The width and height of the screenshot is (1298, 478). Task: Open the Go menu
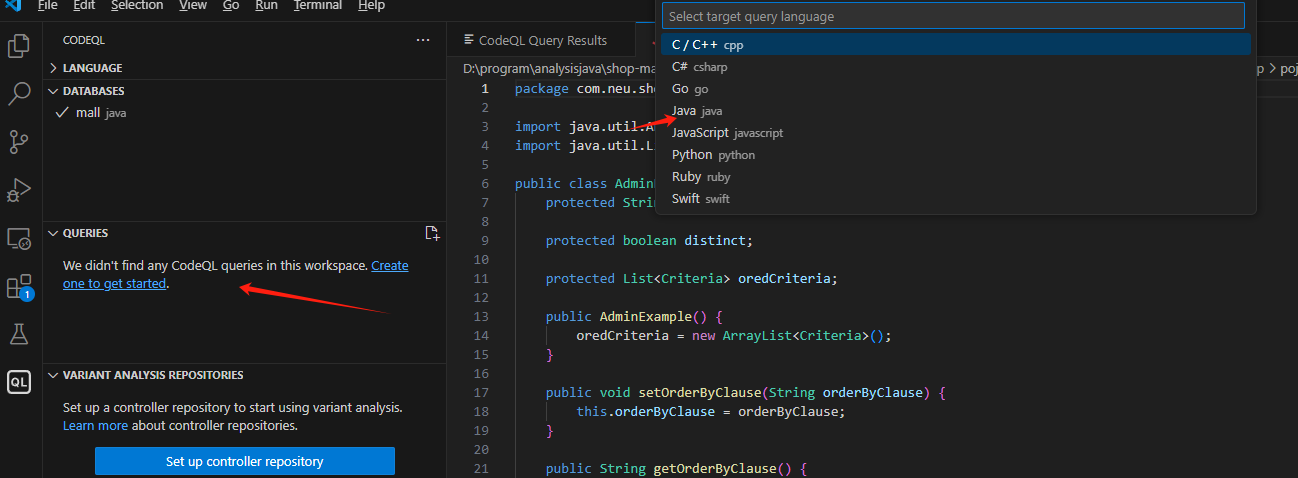point(231,5)
